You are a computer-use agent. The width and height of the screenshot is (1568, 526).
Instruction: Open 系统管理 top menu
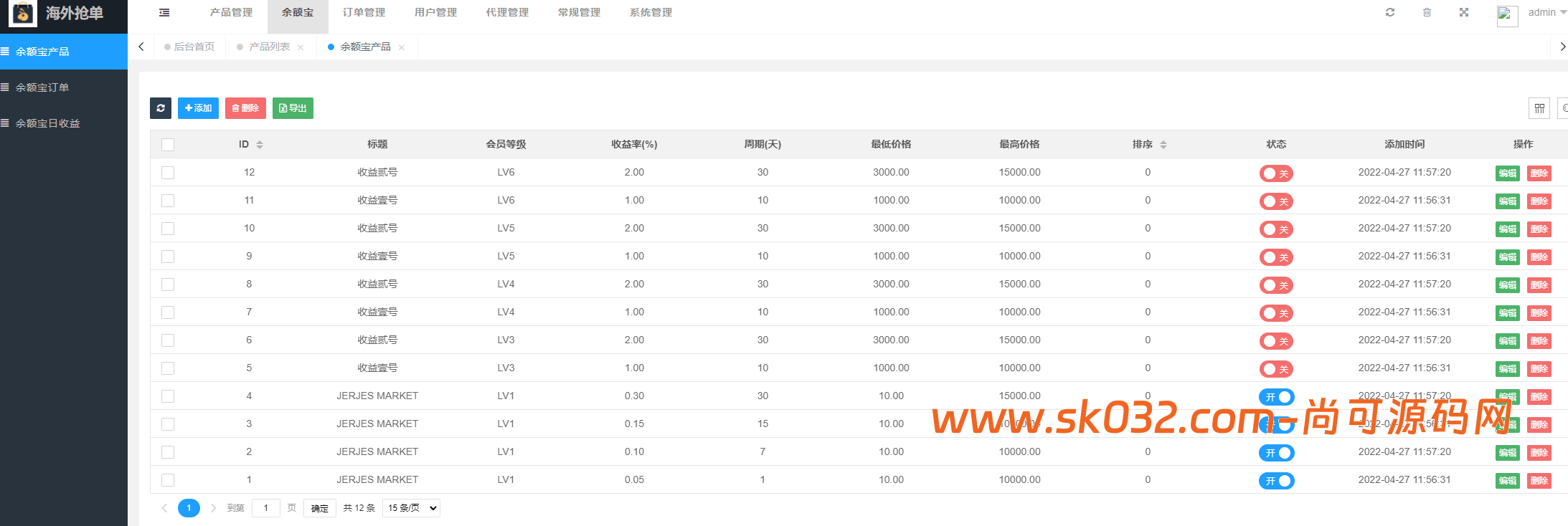(x=651, y=12)
